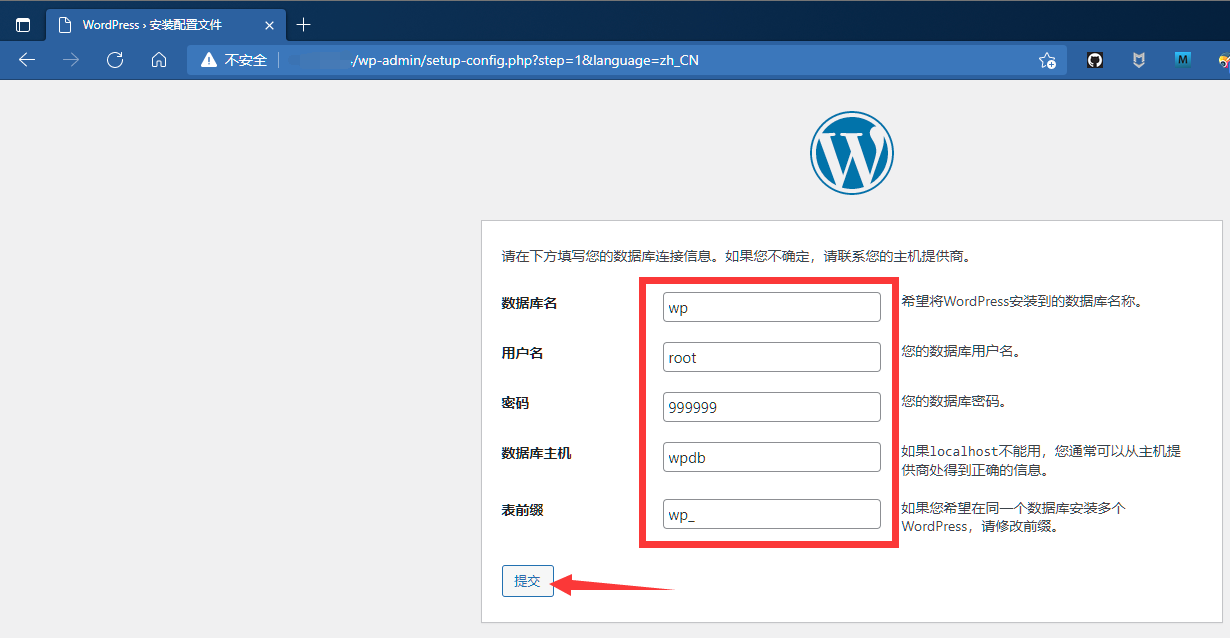Reload the page with the refresh icon
The height and width of the screenshot is (638, 1230).
(115, 60)
